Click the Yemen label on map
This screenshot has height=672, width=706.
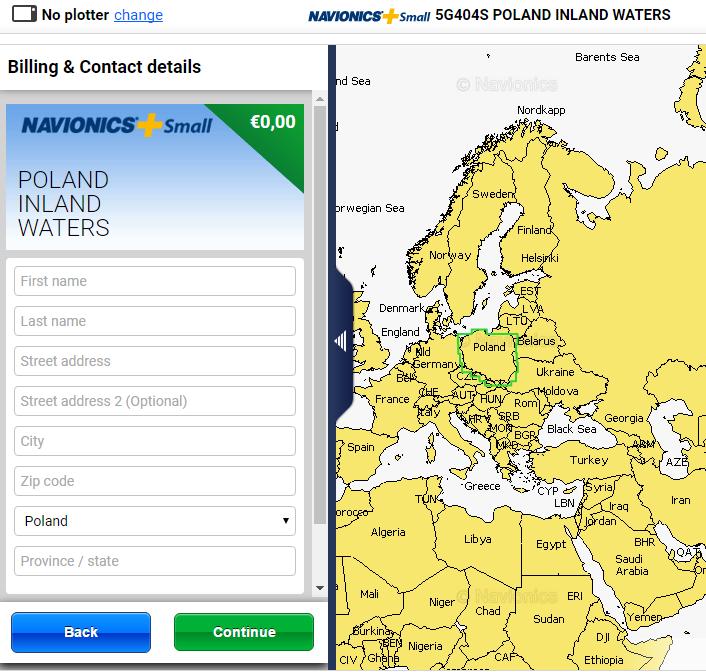(x=644, y=617)
